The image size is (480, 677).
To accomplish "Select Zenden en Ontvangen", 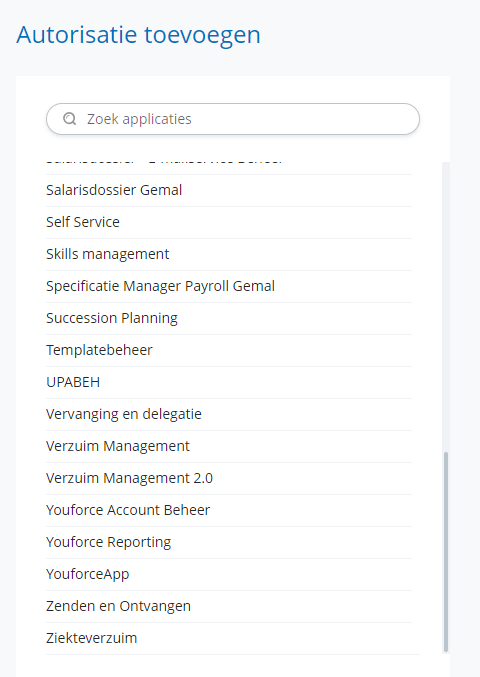I will tap(229, 606).
